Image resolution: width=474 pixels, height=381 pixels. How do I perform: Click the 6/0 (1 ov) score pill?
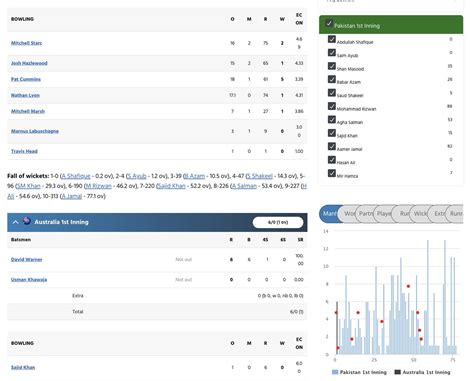coord(278,222)
